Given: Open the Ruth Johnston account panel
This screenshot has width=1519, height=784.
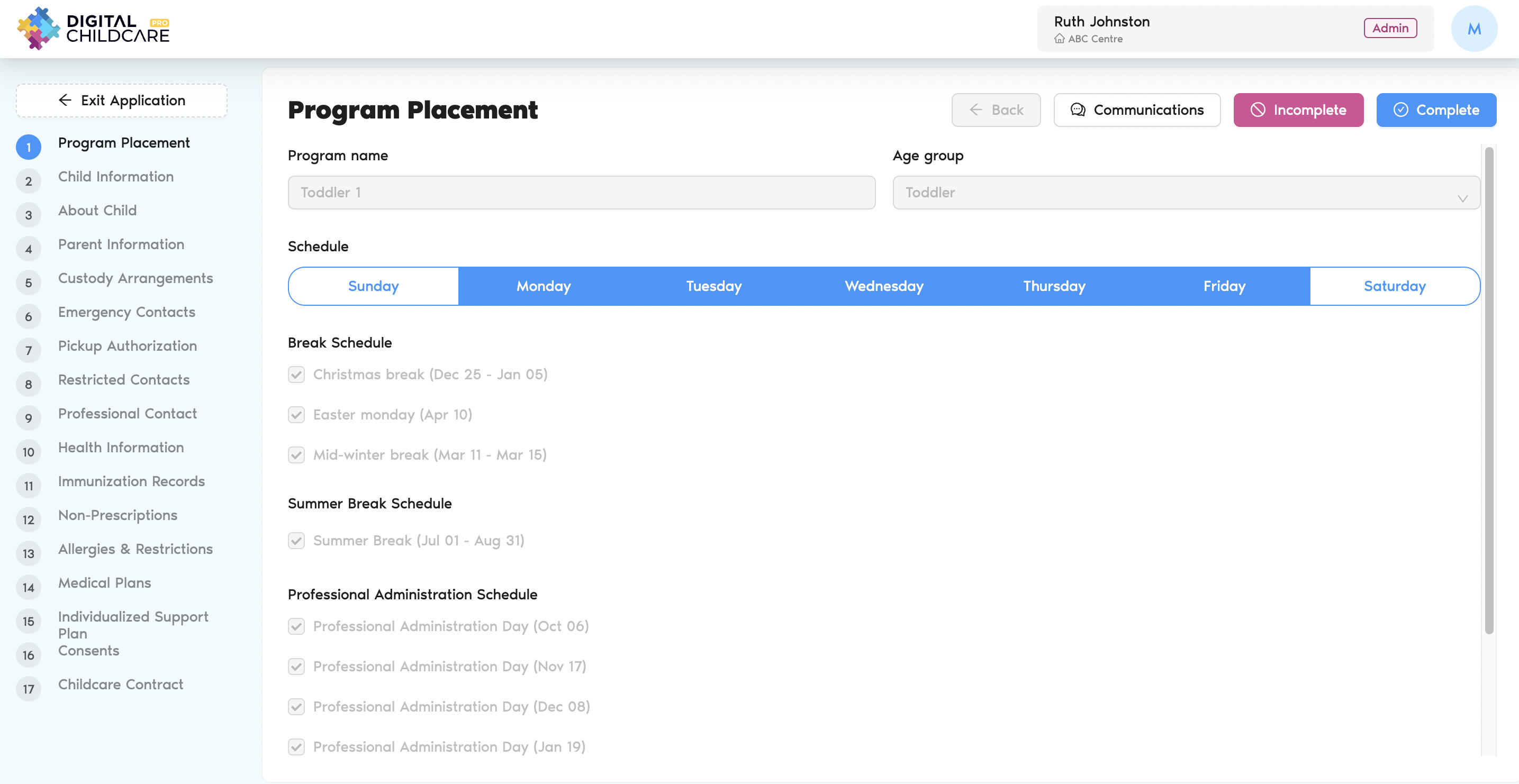Looking at the screenshot, I should coord(1203,29).
